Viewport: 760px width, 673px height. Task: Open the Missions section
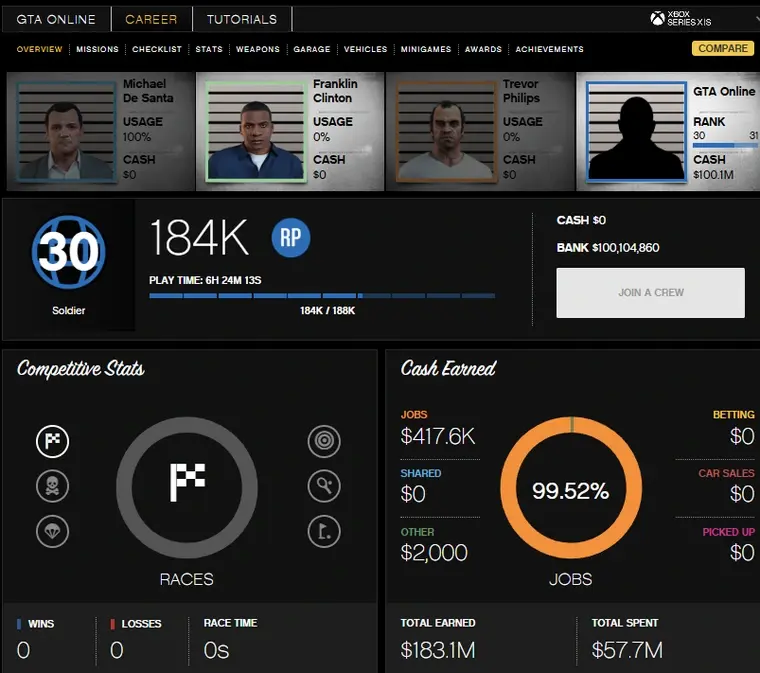pyautogui.click(x=97, y=49)
